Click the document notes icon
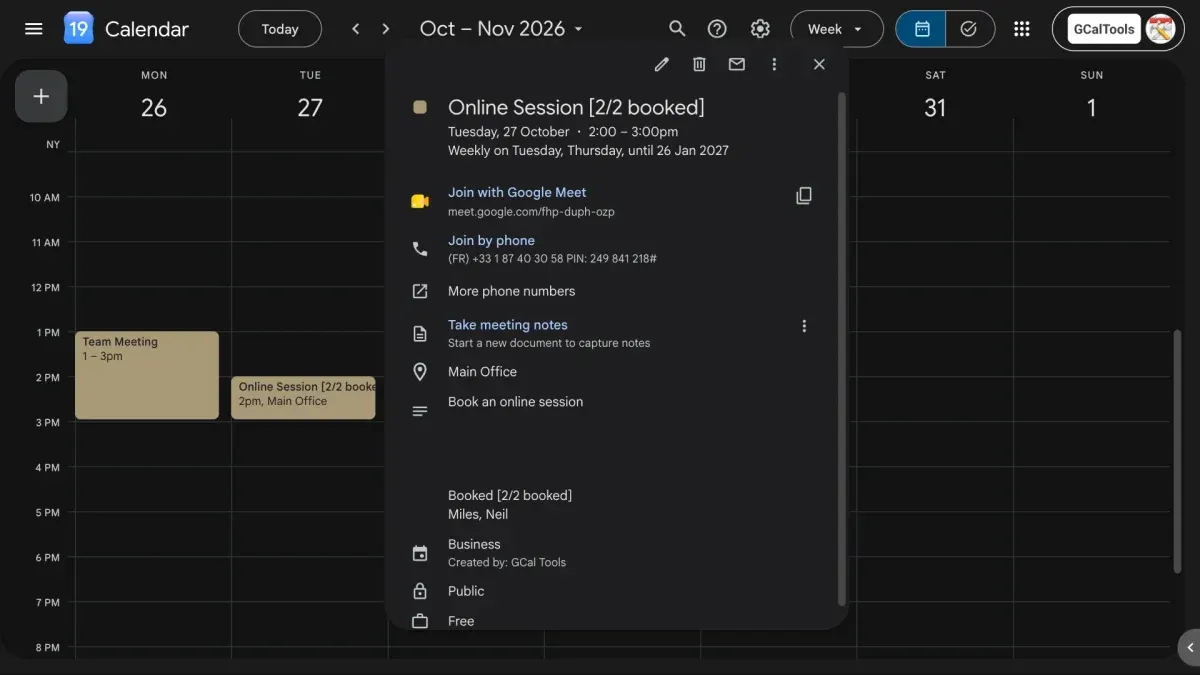The width and height of the screenshot is (1200, 675). (420, 333)
